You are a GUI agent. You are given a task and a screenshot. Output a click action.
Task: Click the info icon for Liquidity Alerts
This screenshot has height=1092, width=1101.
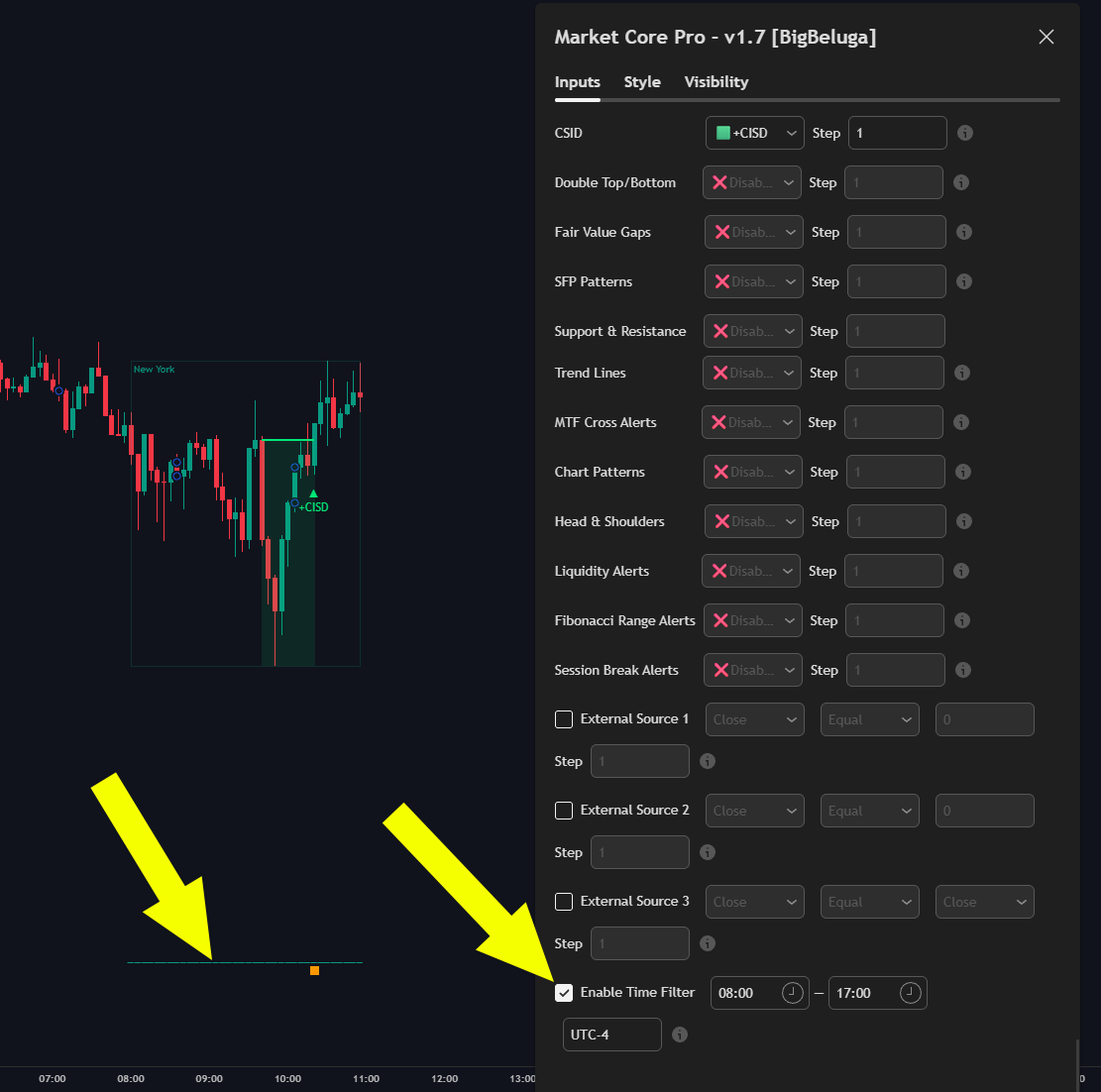(x=961, y=571)
